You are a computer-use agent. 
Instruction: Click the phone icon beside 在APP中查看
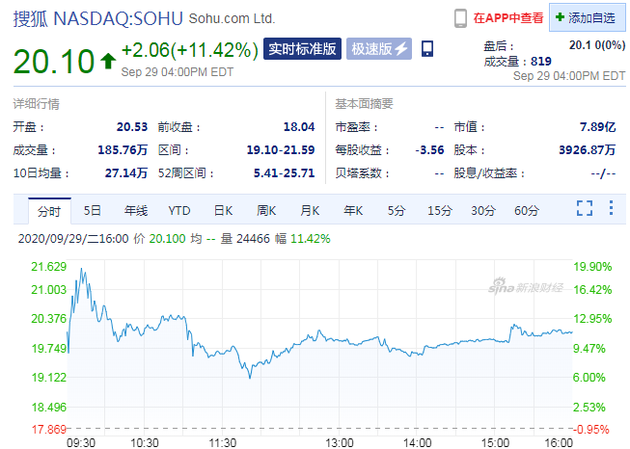click(460, 18)
